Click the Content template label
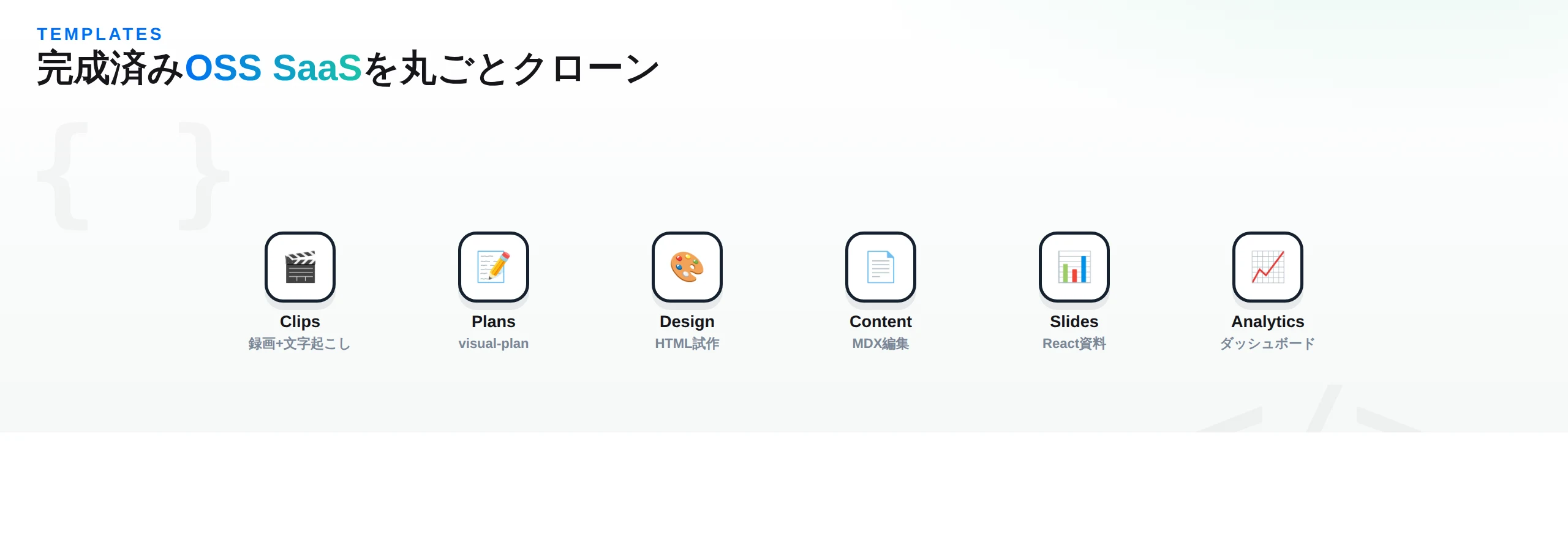The height and width of the screenshot is (539, 1568). (881, 322)
